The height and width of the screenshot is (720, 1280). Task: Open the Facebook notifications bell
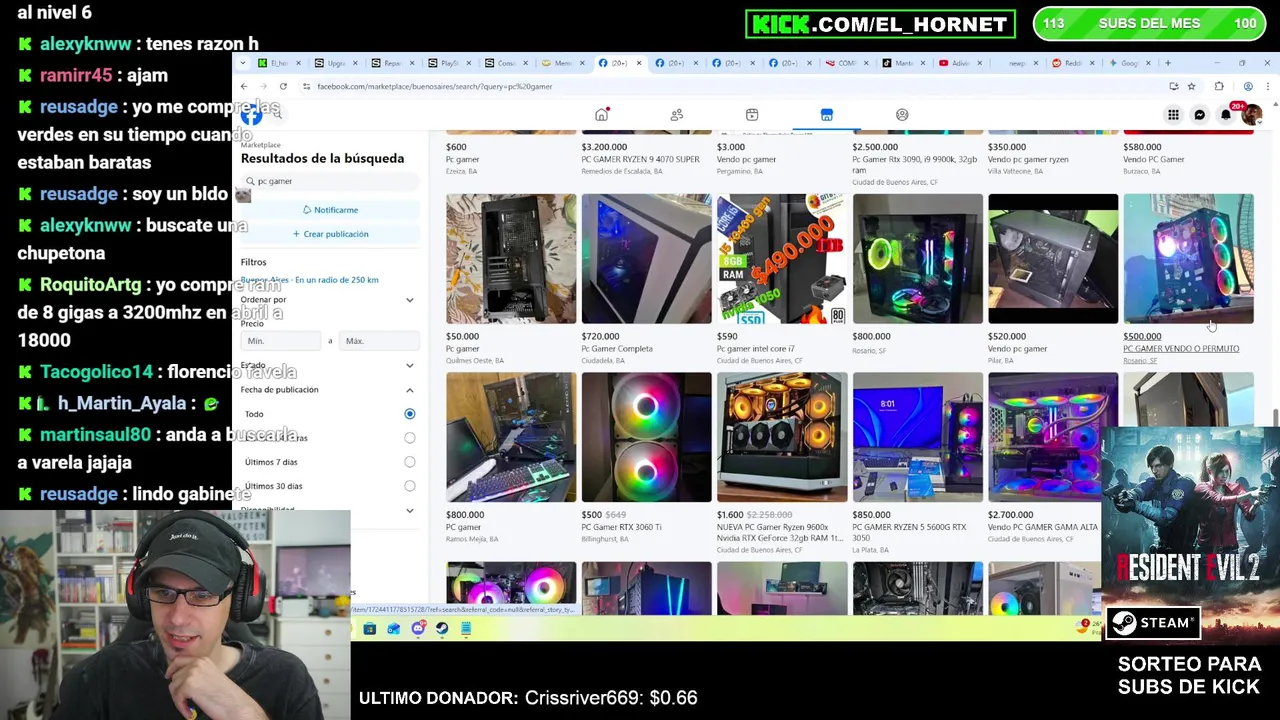1226,115
